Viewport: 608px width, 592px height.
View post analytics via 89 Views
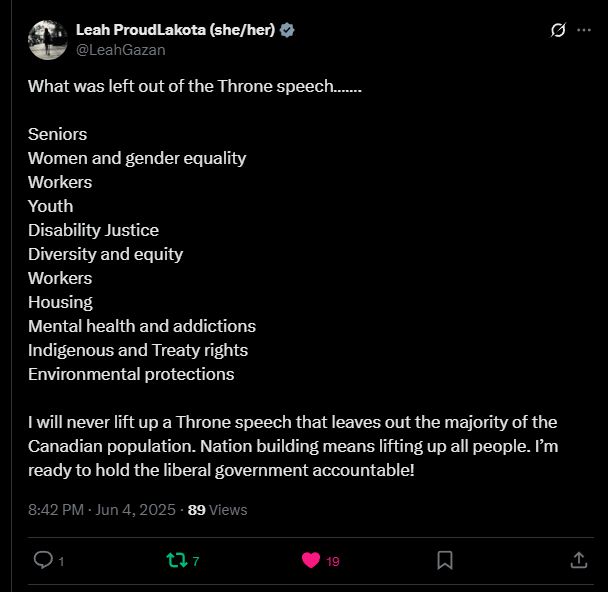(x=217, y=509)
